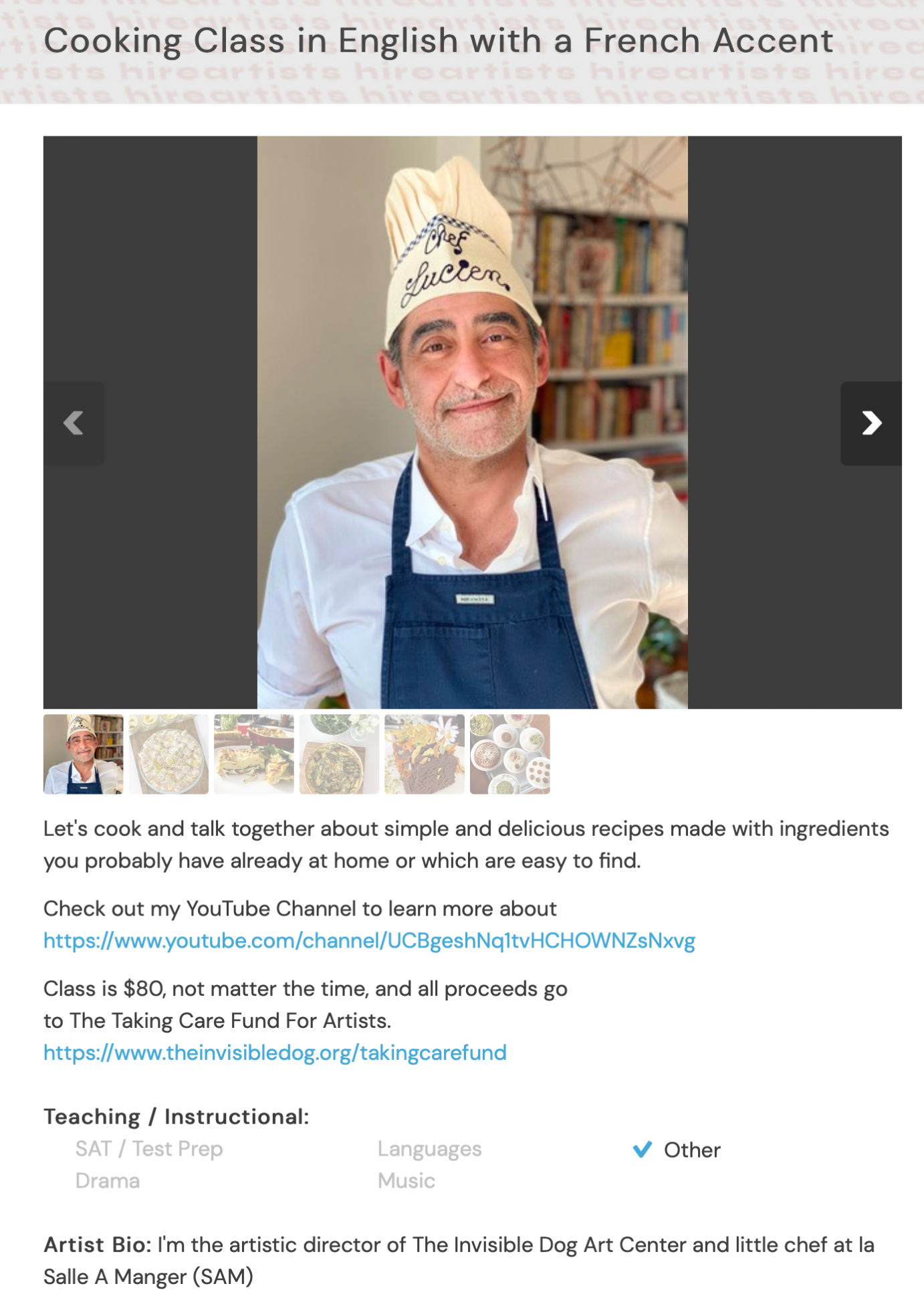Open the YouTube channel link
924x1290 pixels.
(369, 941)
